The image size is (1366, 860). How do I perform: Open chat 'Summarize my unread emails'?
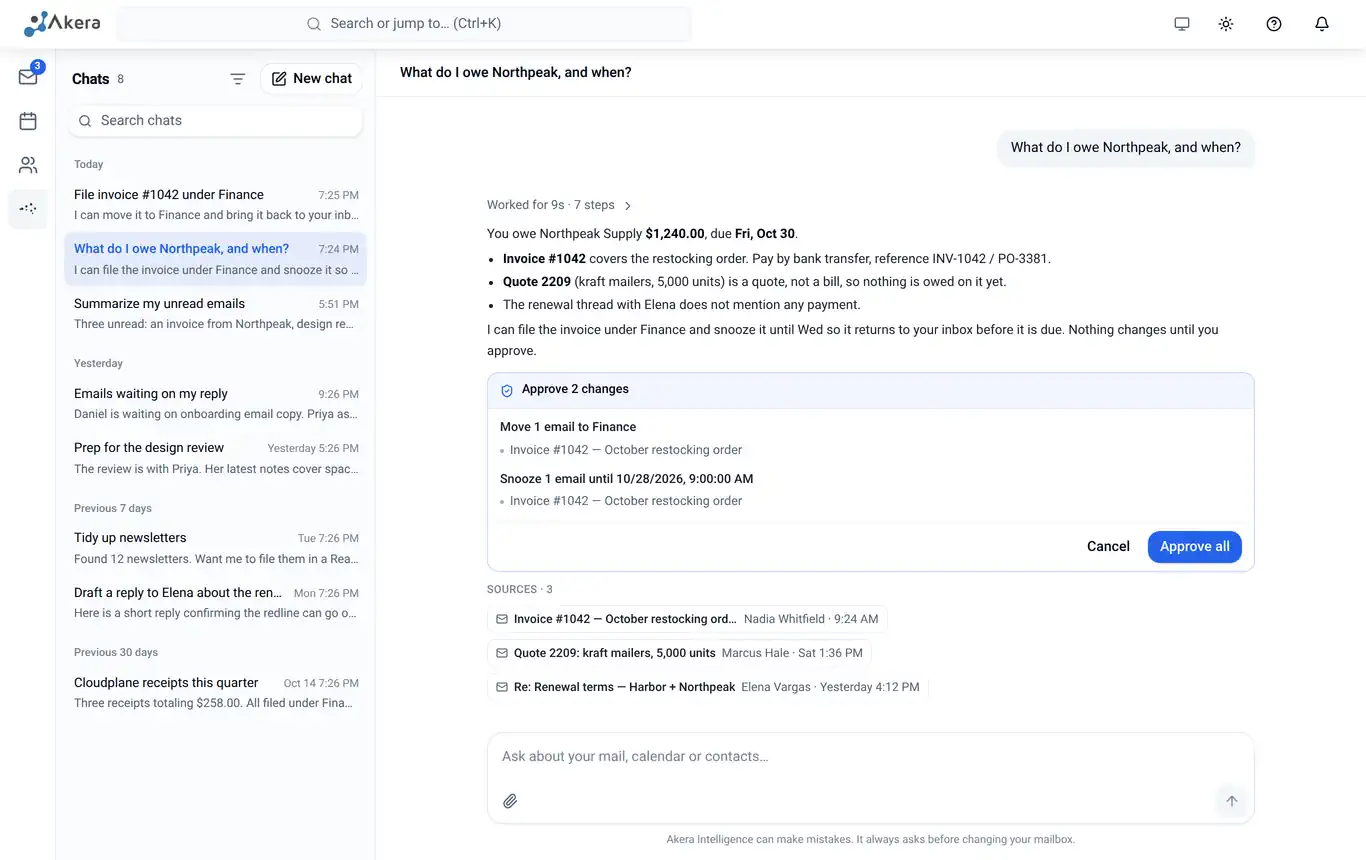click(216, 314)
